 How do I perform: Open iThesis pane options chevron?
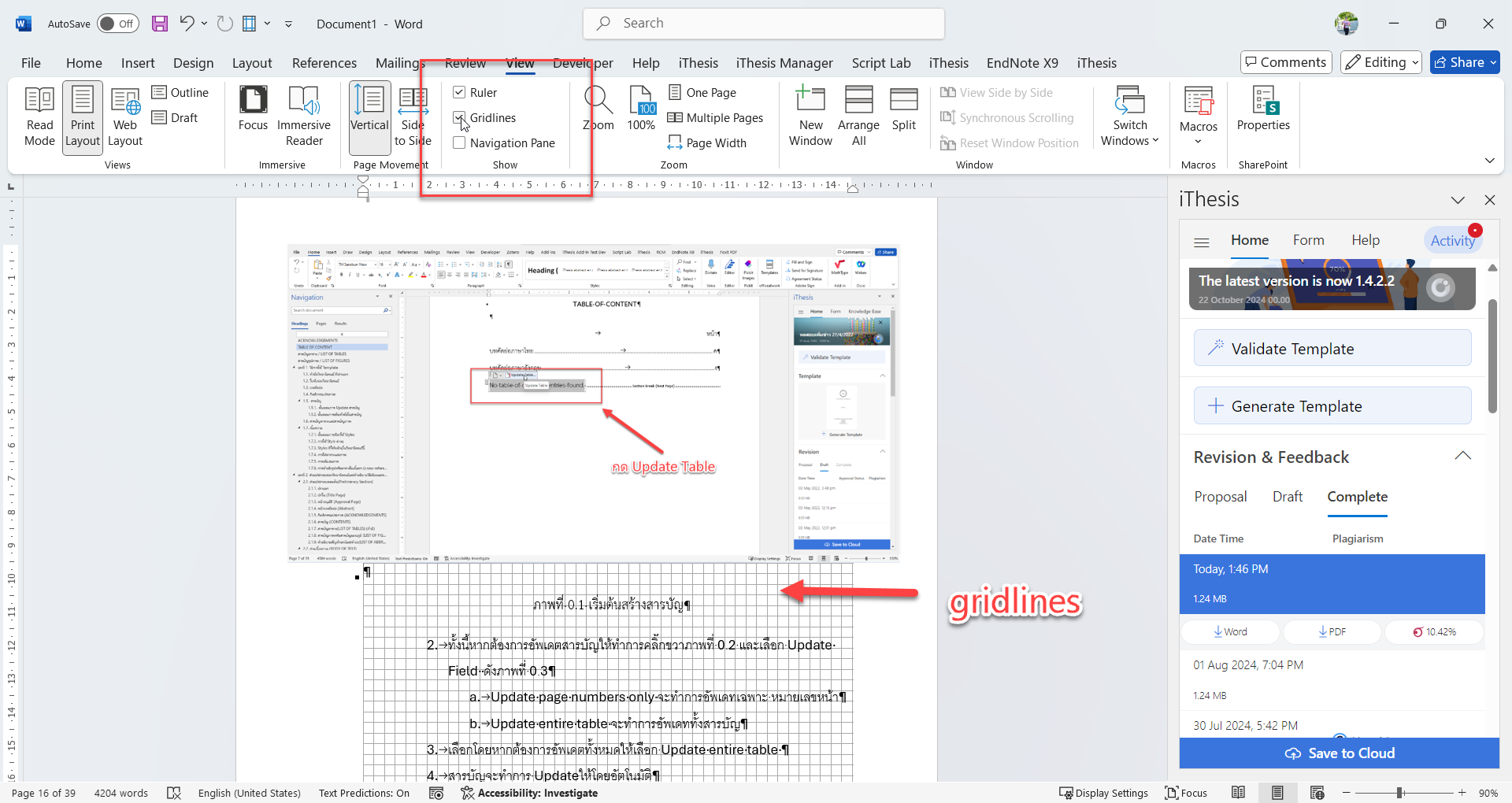point(1458,200)
